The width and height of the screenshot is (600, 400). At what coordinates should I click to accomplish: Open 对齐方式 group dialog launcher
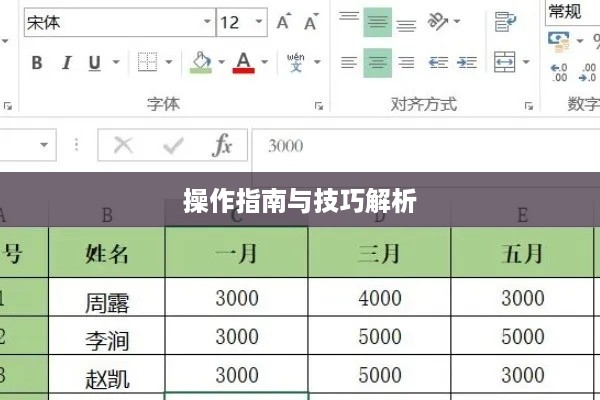point(529,106)
